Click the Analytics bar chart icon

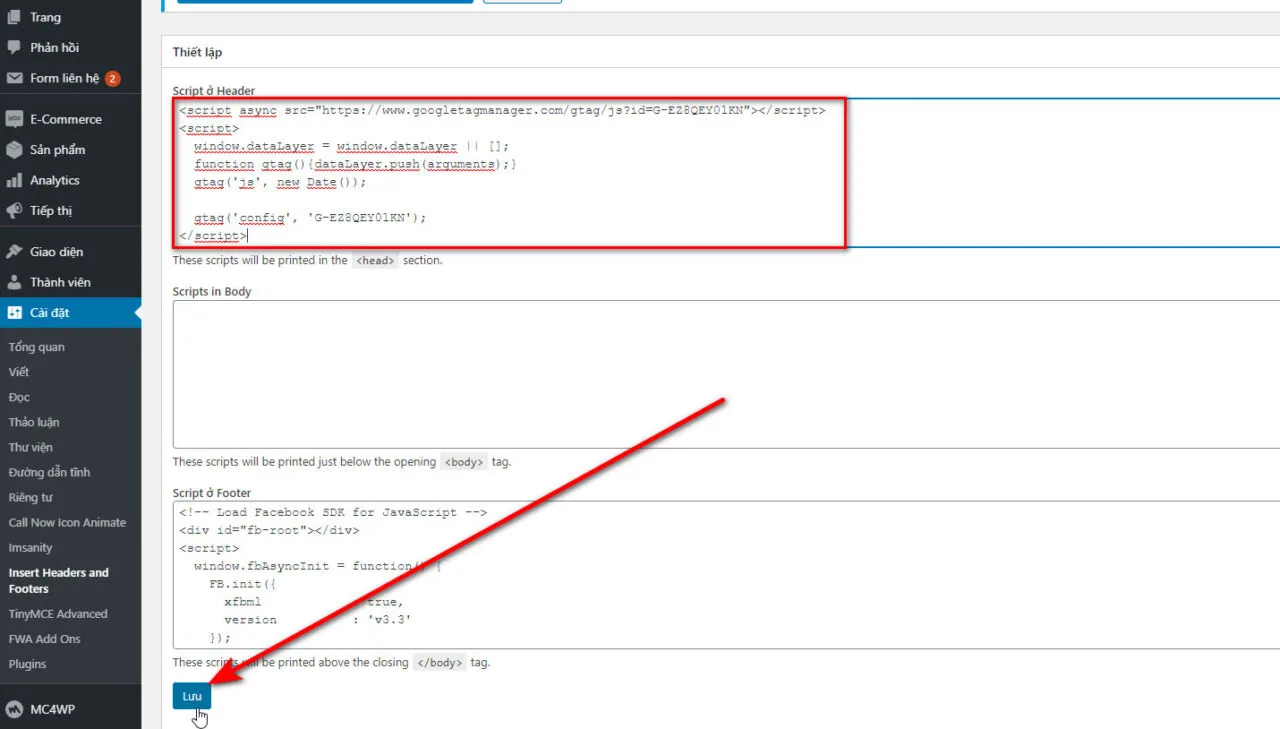[x=14, y=180]
